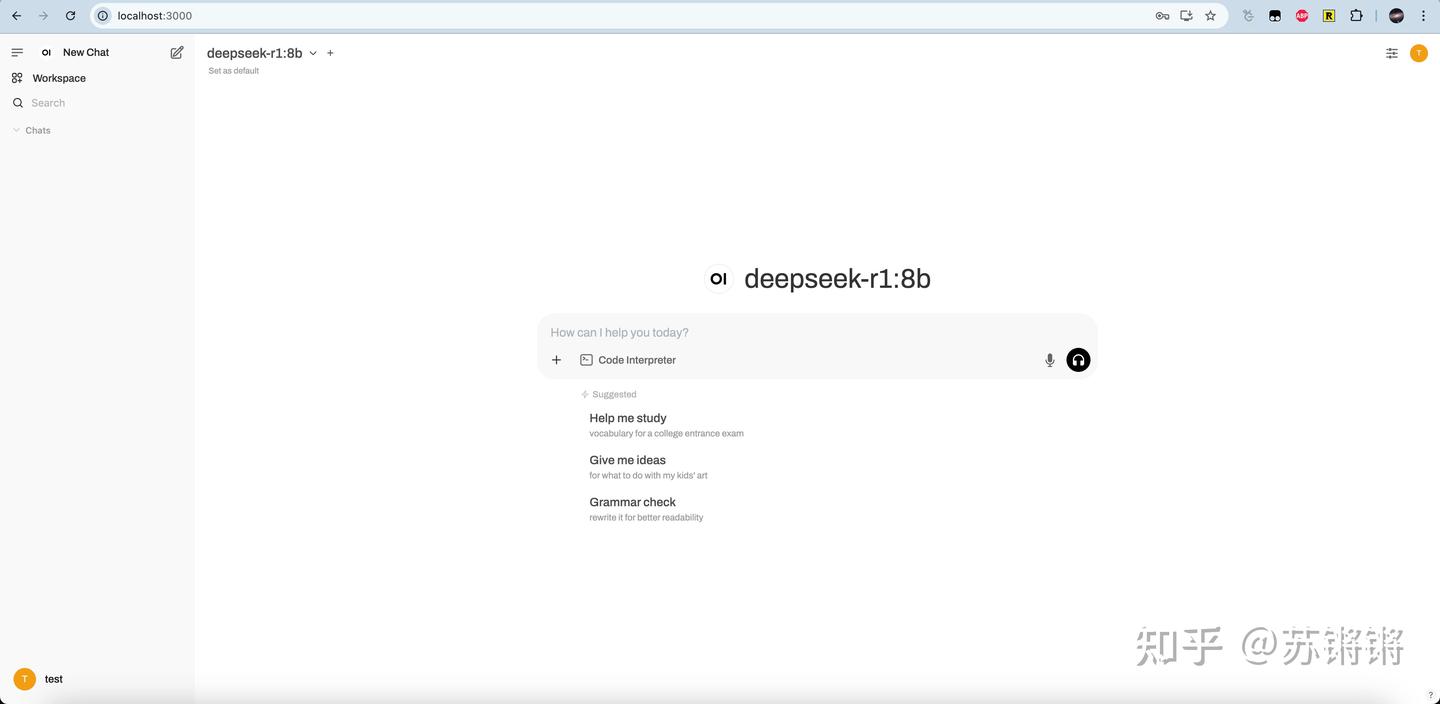This screenshot has width=1440, height=704.
Task: Choose the 'Give me ideas' suggestion
Action: 648,467
